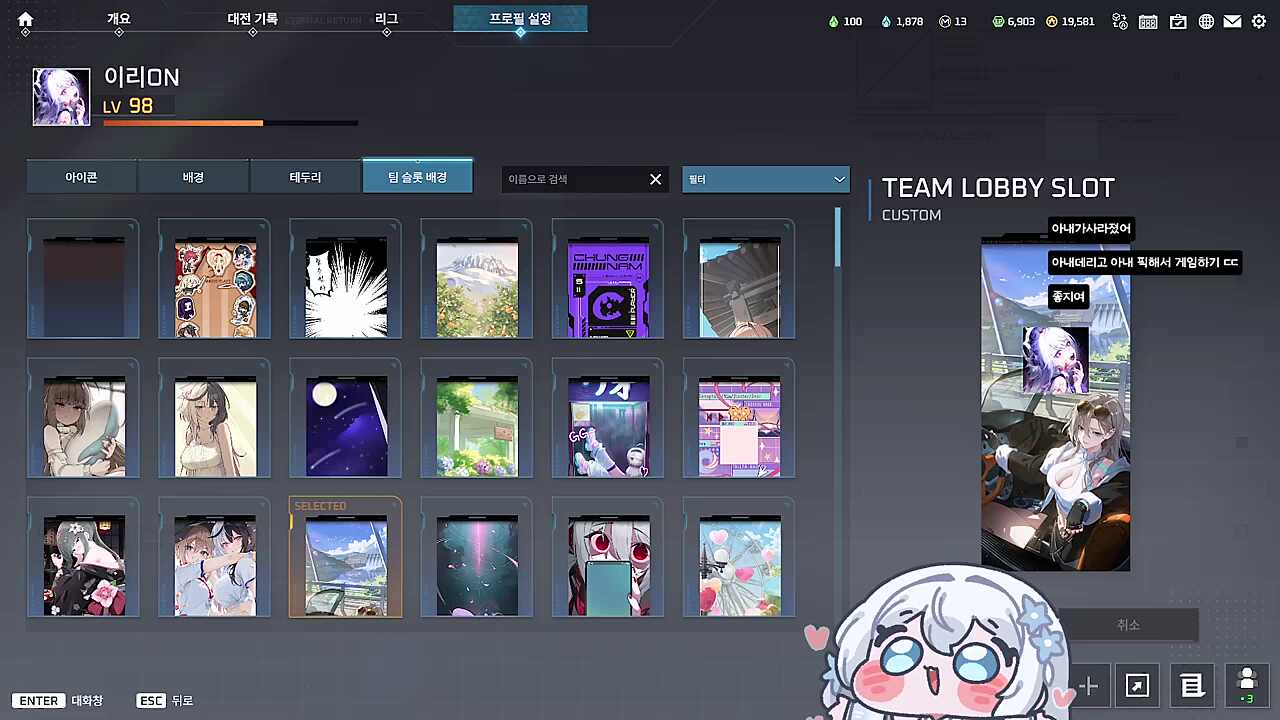The image size is (1280, 720).
Task: Select the purple CHUNGNAM slot background thumbnail
Action: point(608,286)
